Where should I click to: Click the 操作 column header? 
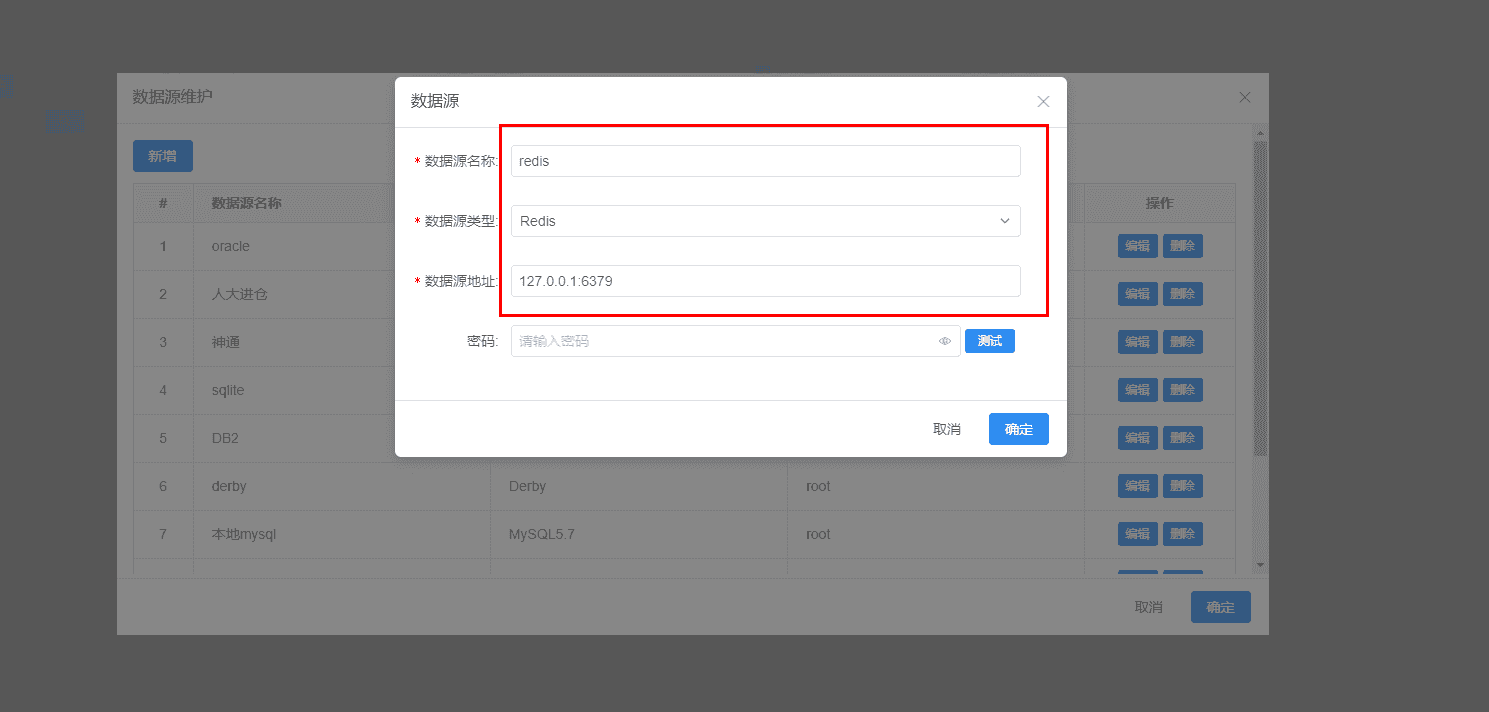tap(1160, 203)
